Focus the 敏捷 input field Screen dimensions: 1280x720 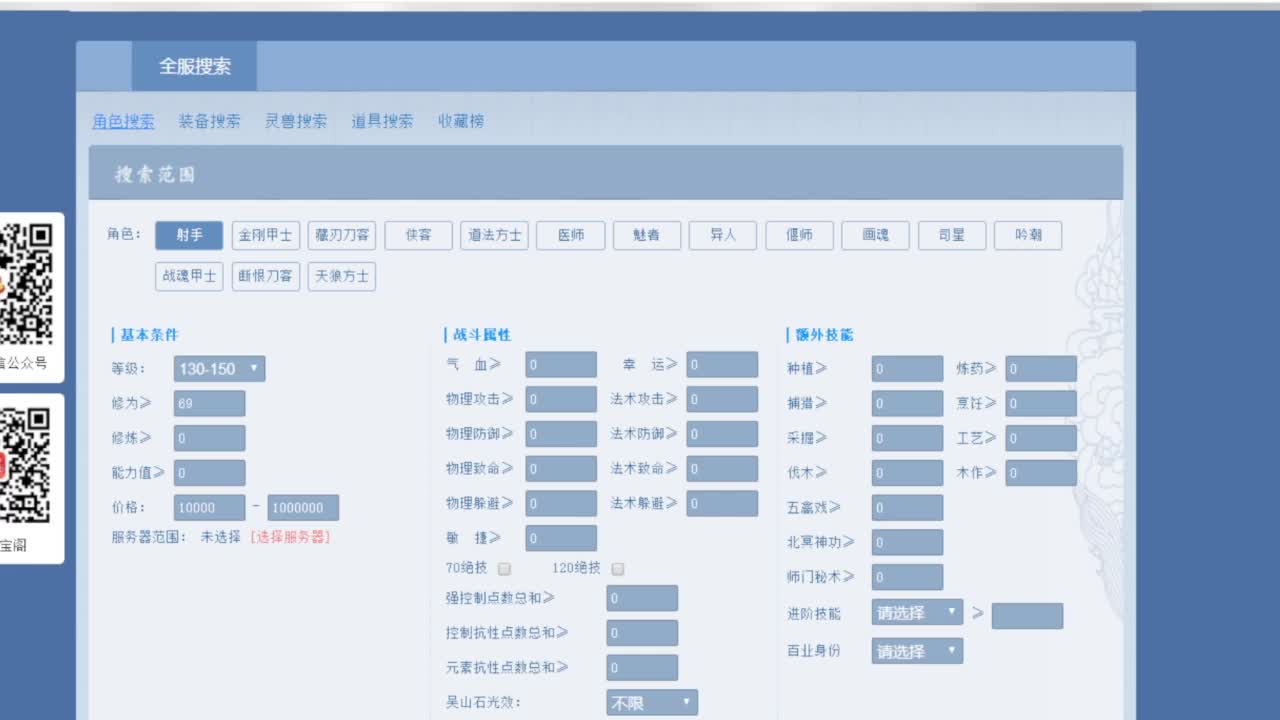coord(561,538)
